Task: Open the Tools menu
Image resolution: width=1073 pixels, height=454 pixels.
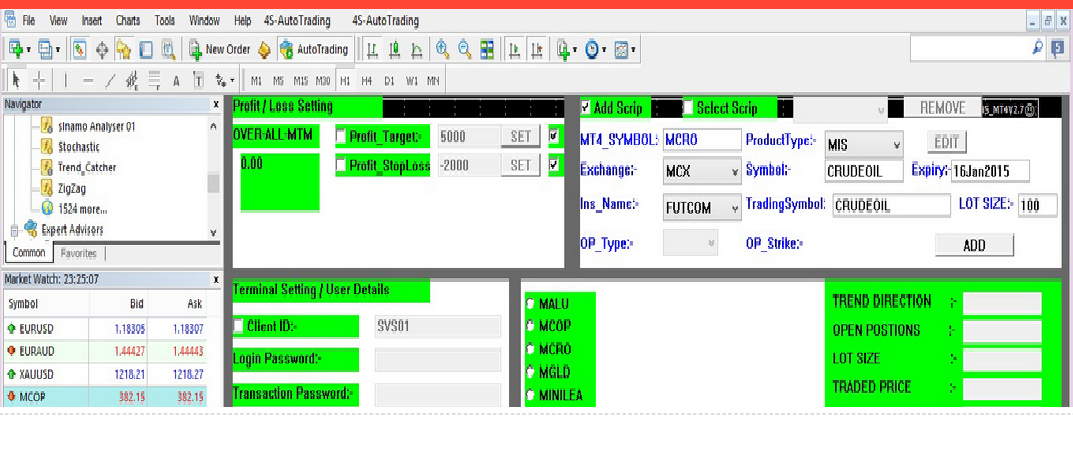Action: click(x=165, y=21)
